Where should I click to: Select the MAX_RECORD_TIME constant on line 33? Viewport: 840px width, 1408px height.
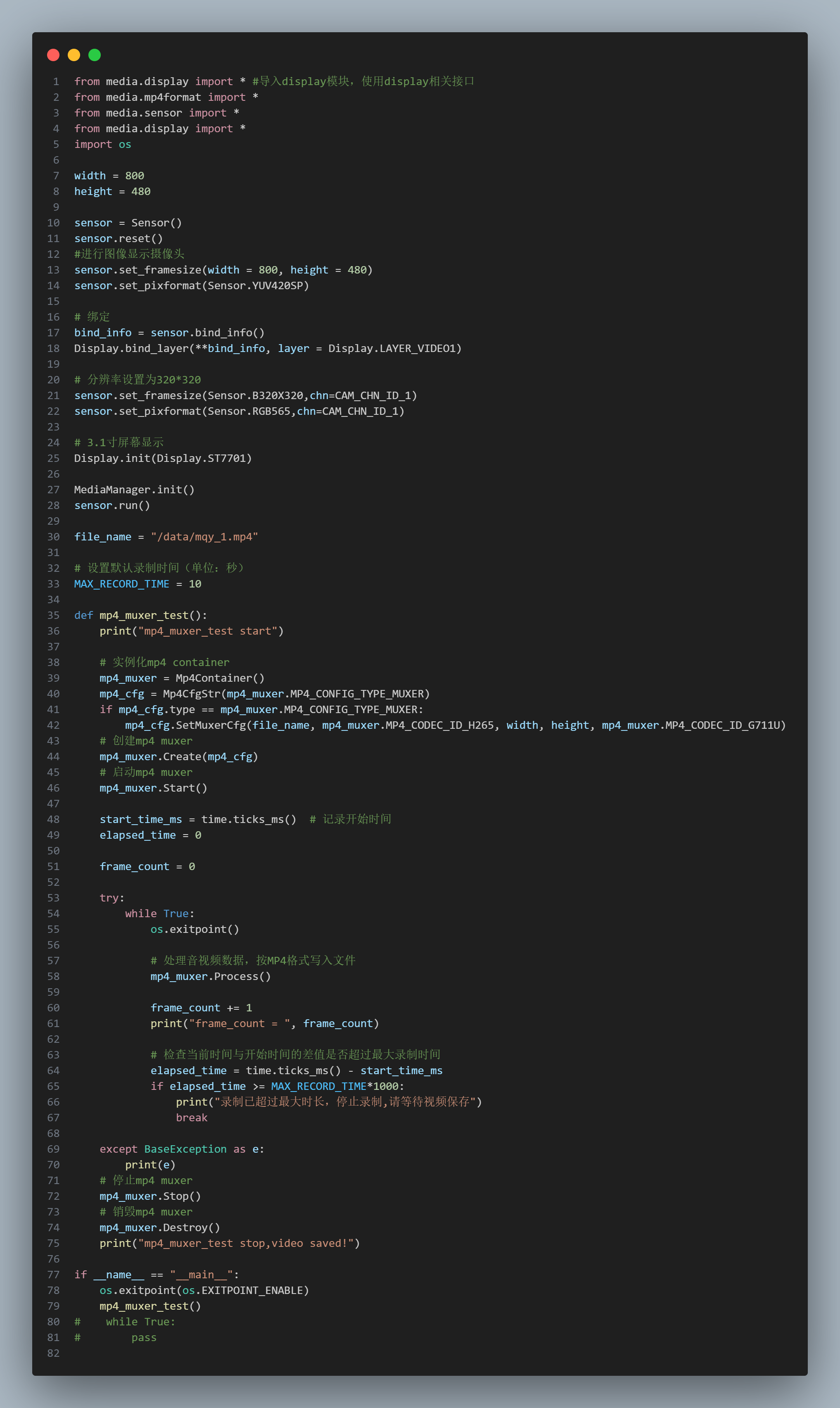click(x=121, y=584)
